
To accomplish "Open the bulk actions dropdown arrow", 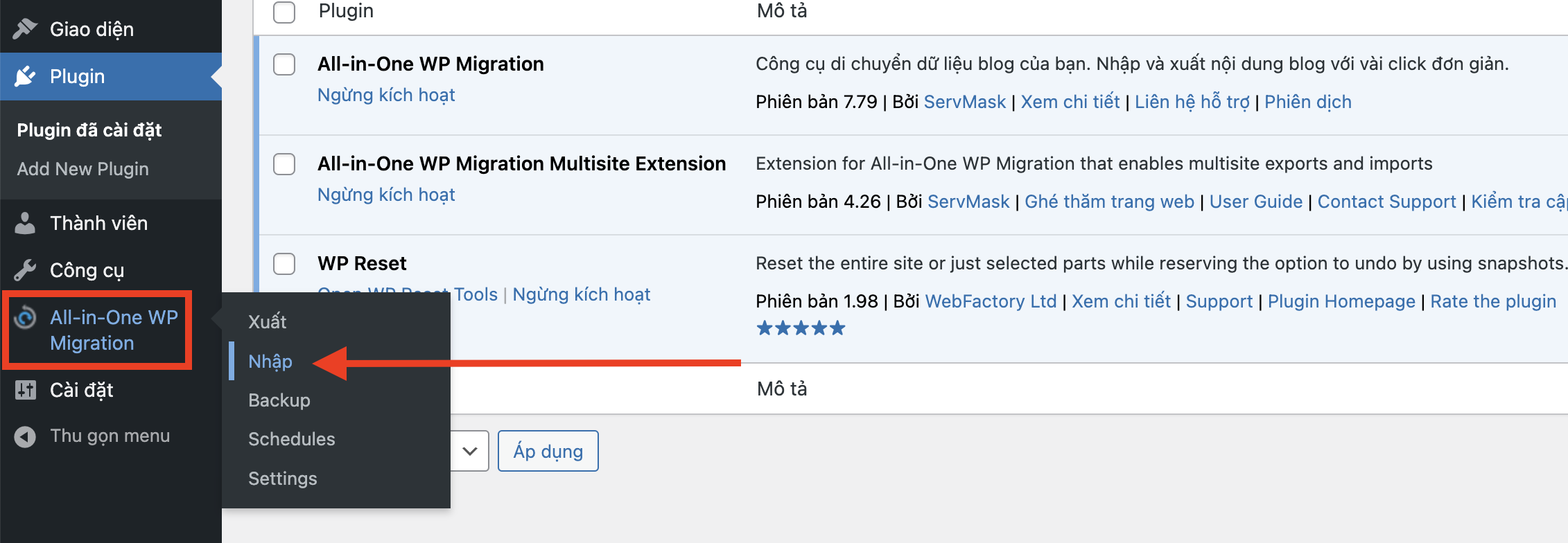I will [x=470, y=452].
